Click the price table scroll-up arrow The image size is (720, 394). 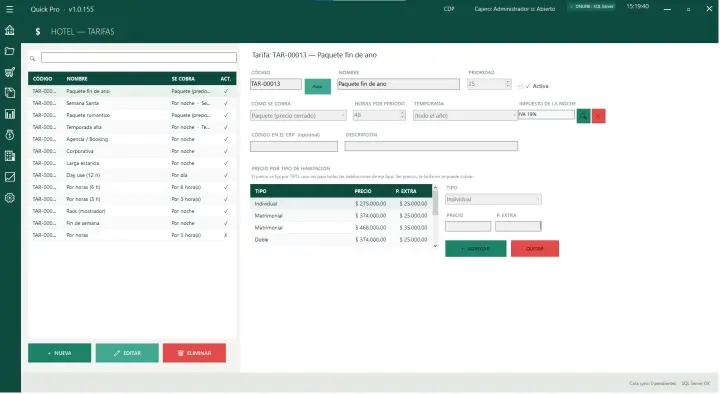pyautogui.click(x=435, y=187)
